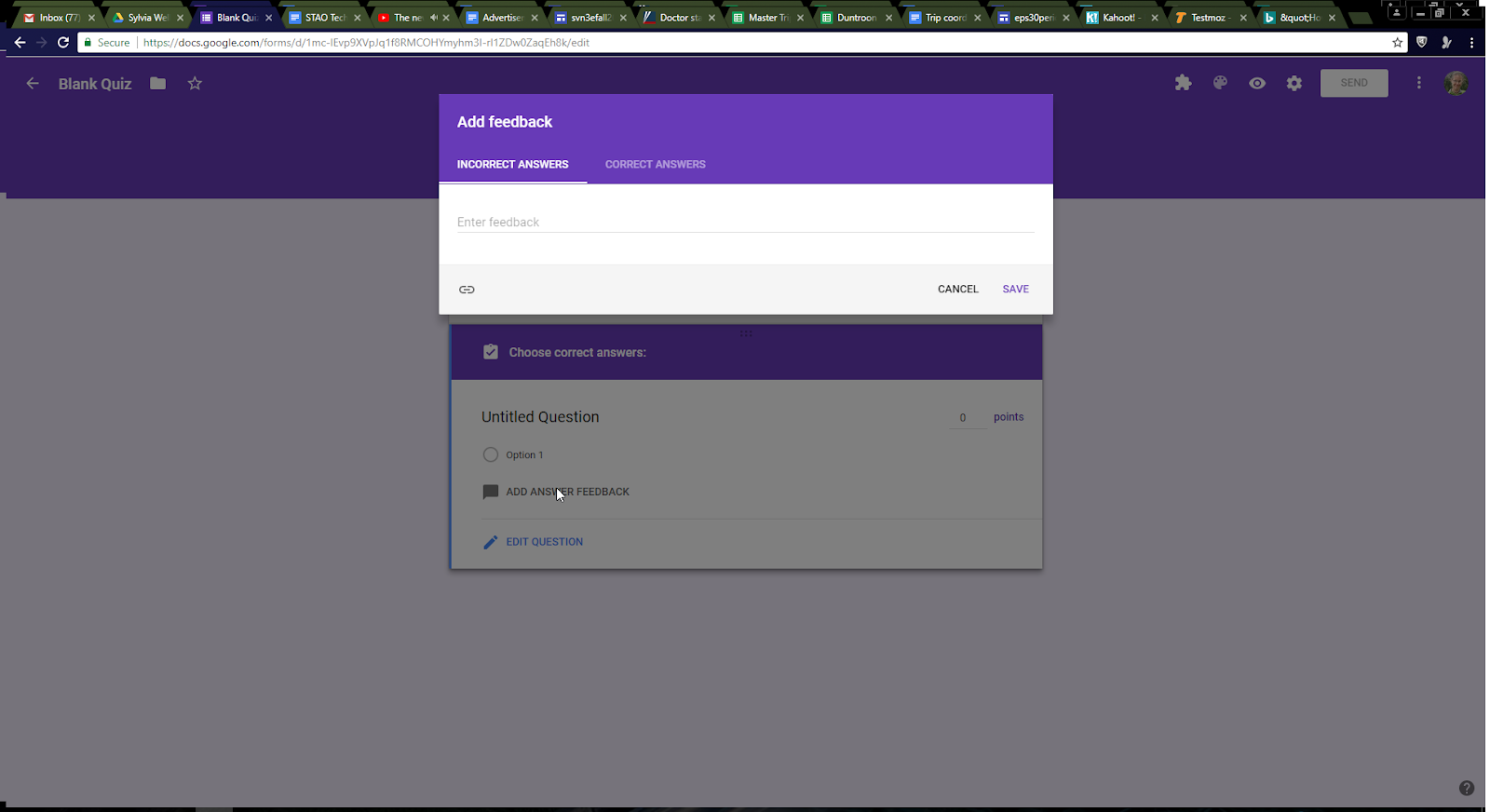Open the Duntroon spreadsheet browser tab
1490x812 pixels.
(x=855, y=18)
